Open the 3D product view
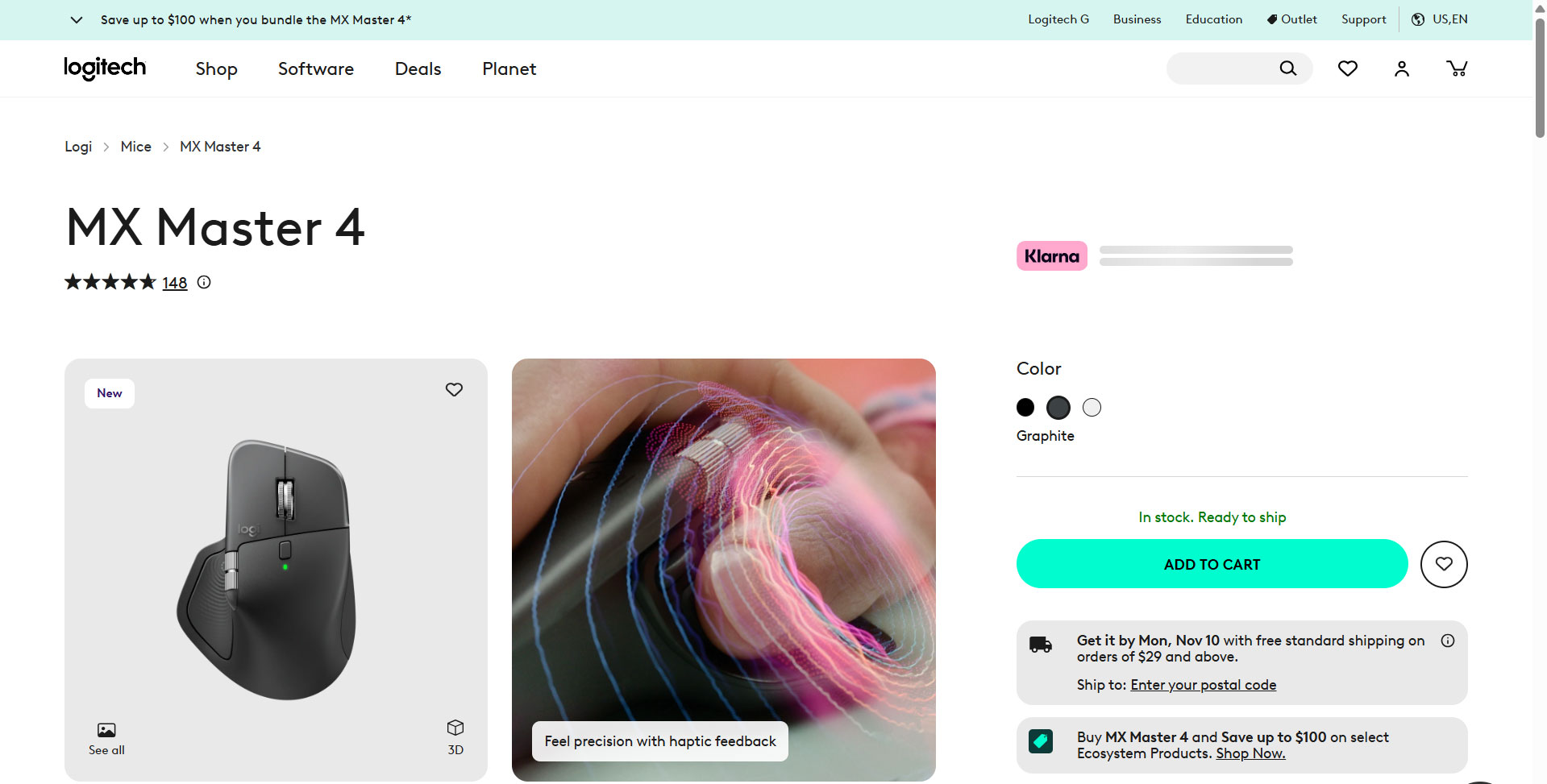Image resolution: width=1547 pixels, height=784 pixels. pyautogui.click(x=455, y=736)
